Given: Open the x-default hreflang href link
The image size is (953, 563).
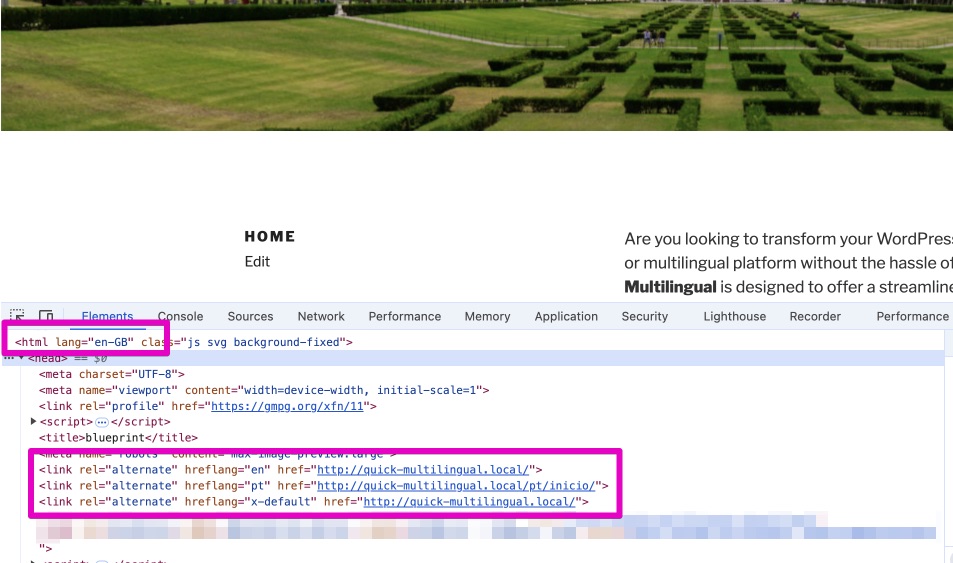Looking at the screenshot, I should (x=469, y=502).
